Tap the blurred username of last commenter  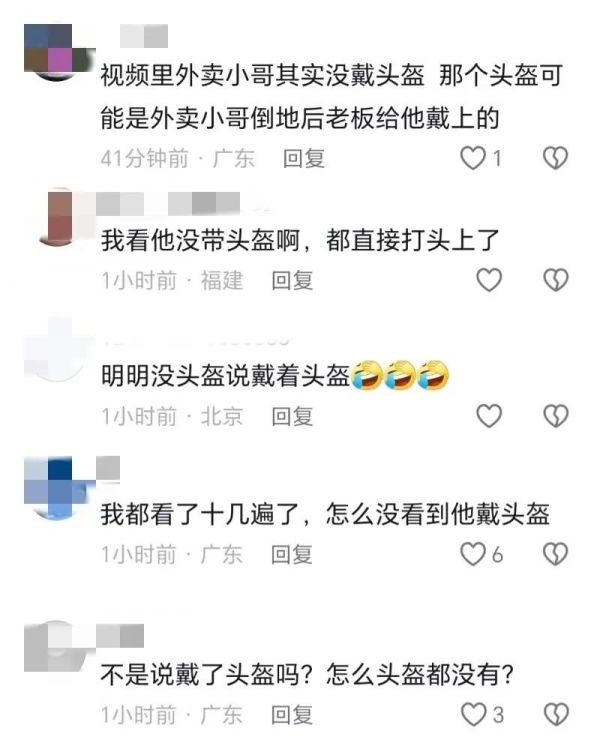click(120, 636)
